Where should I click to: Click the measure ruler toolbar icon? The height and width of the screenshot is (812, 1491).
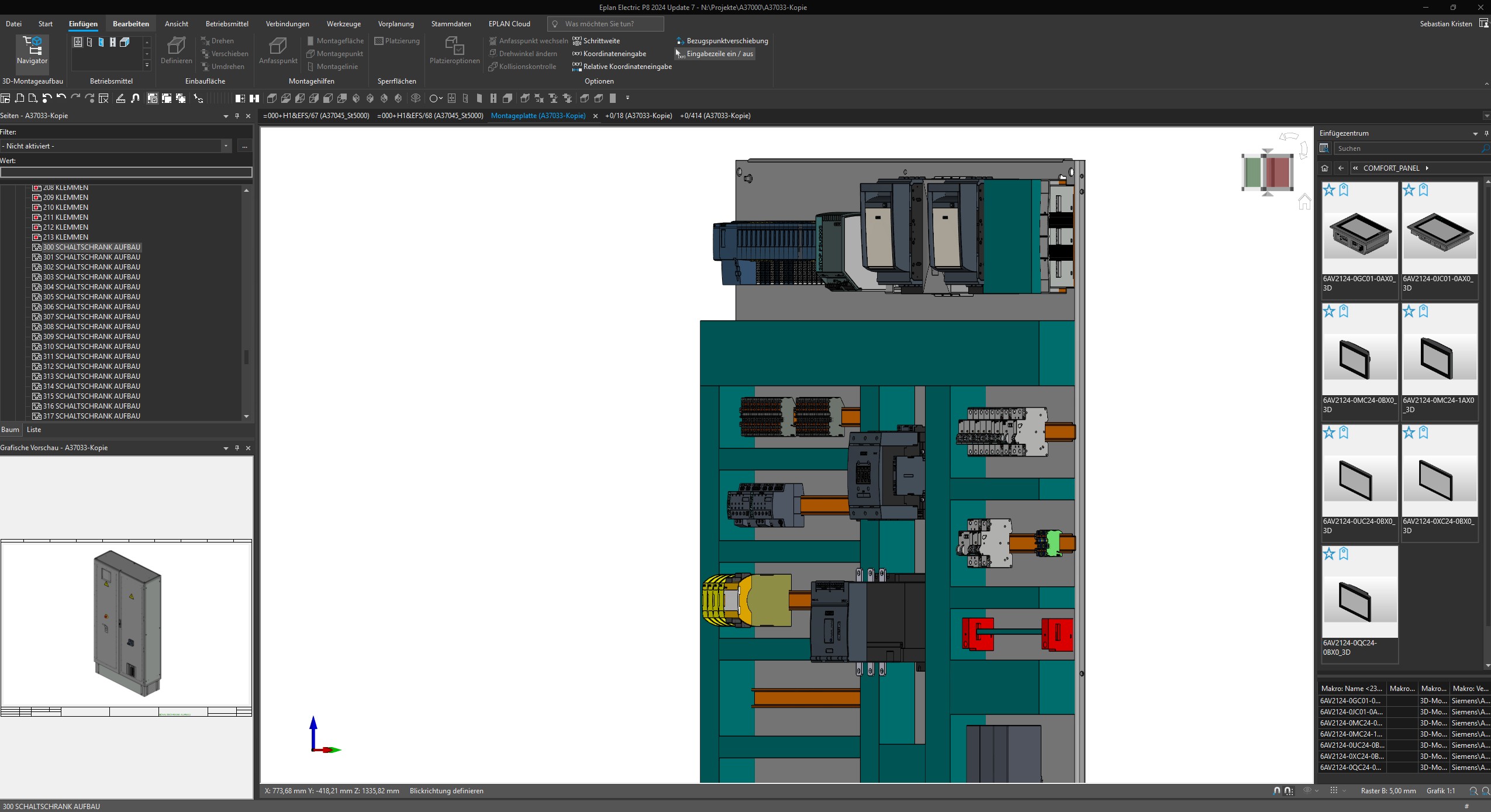click(120, 98)
